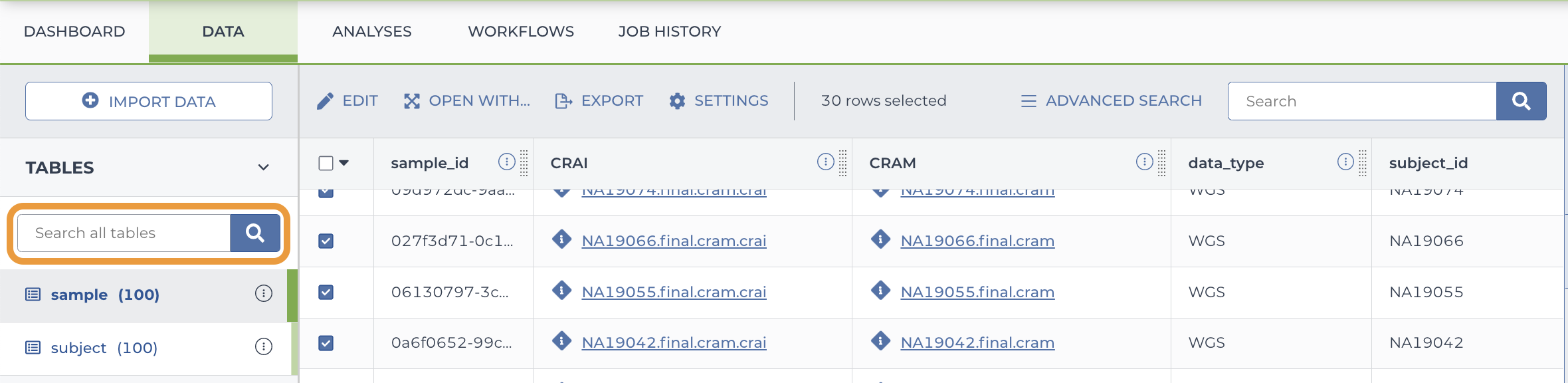1568x383 pixels.
Task: Open CRAM column menu icon
Action: [1144, 162]
